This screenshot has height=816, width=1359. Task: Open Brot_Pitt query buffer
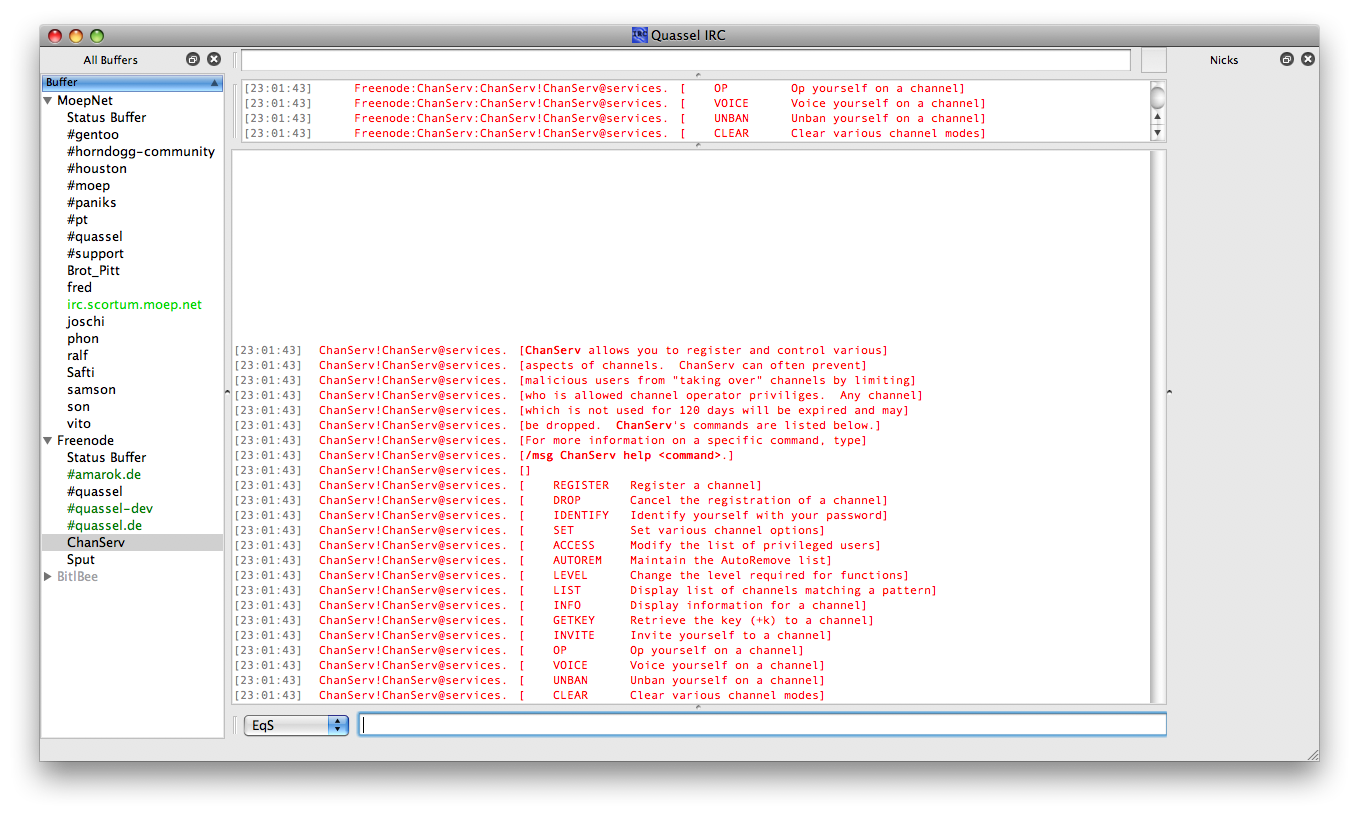point(93,271)
